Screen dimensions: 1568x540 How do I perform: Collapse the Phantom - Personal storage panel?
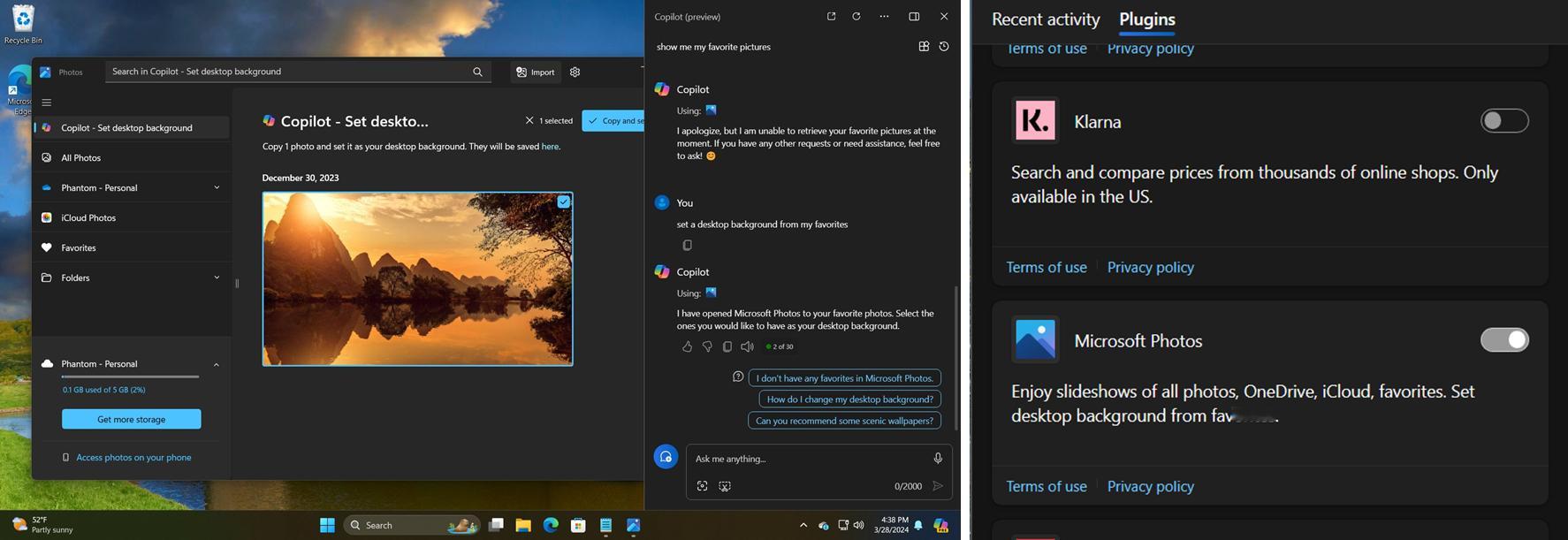tap(217, 364)
